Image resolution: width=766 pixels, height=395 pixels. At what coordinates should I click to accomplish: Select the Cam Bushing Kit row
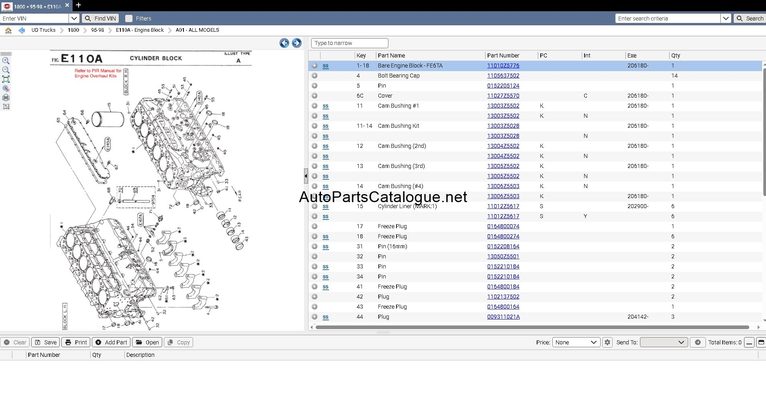pyautogui.click(x=535, y=126)
